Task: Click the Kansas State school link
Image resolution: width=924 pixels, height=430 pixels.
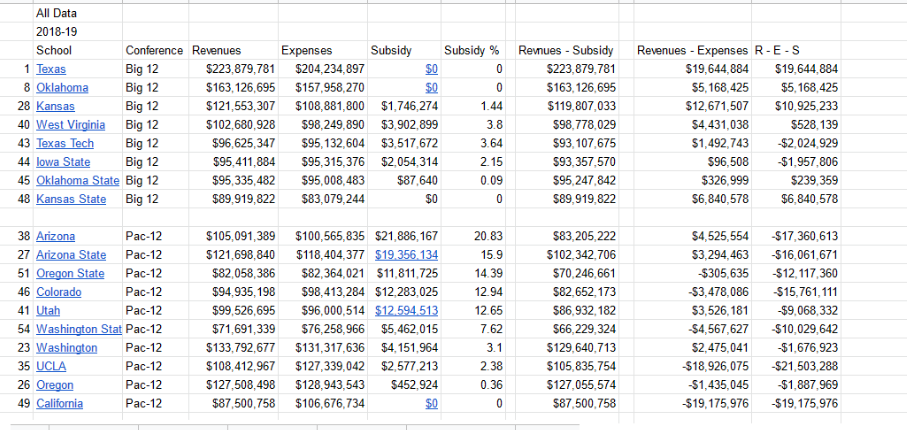Action: point(70,199)
